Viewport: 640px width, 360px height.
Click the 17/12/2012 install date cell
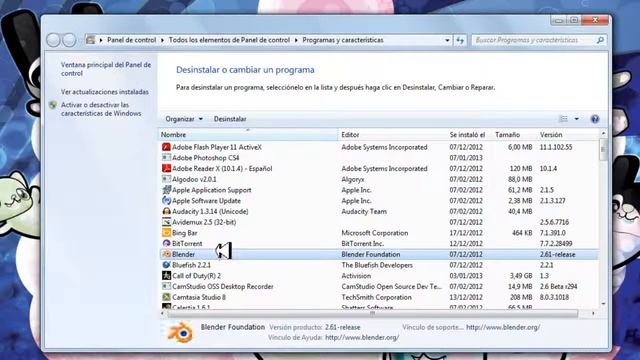466,233
